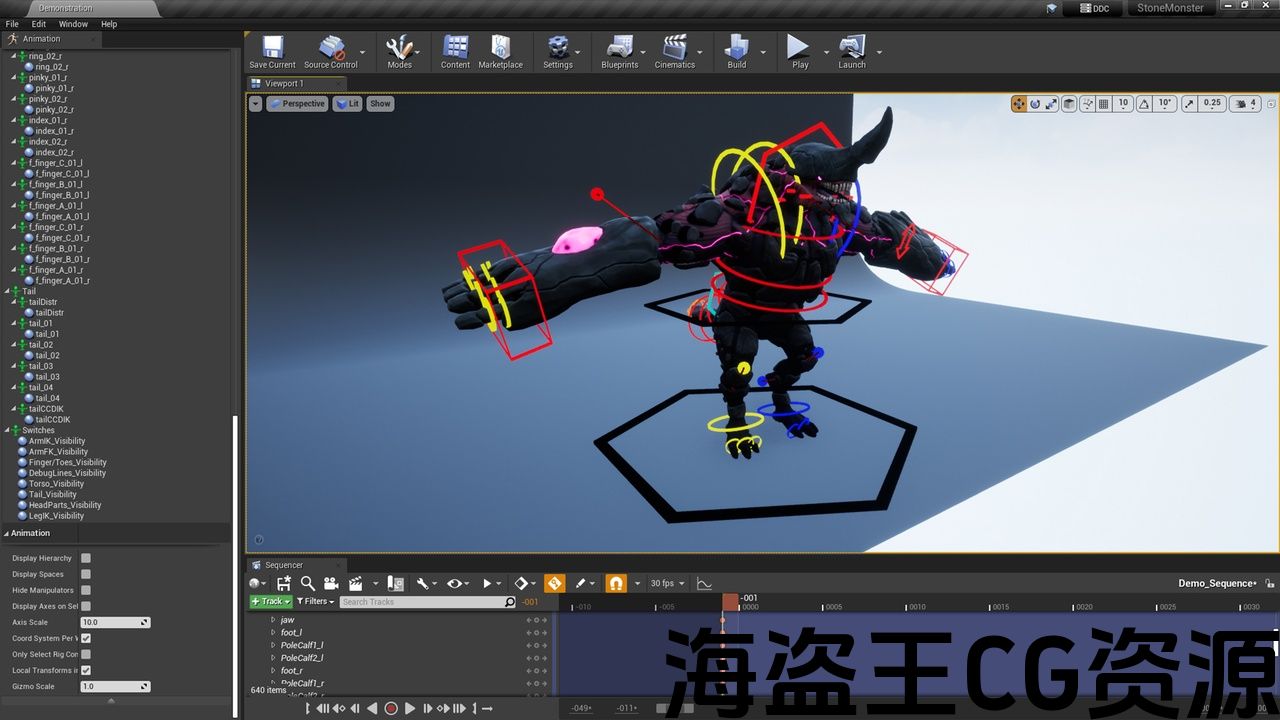Click the Sequencer camera icon
This screenshot has height=720, width=1280.
331,583
